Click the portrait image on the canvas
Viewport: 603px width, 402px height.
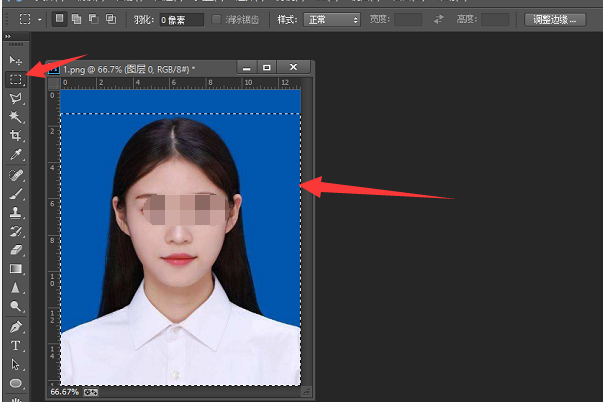(x=180, y=237)
